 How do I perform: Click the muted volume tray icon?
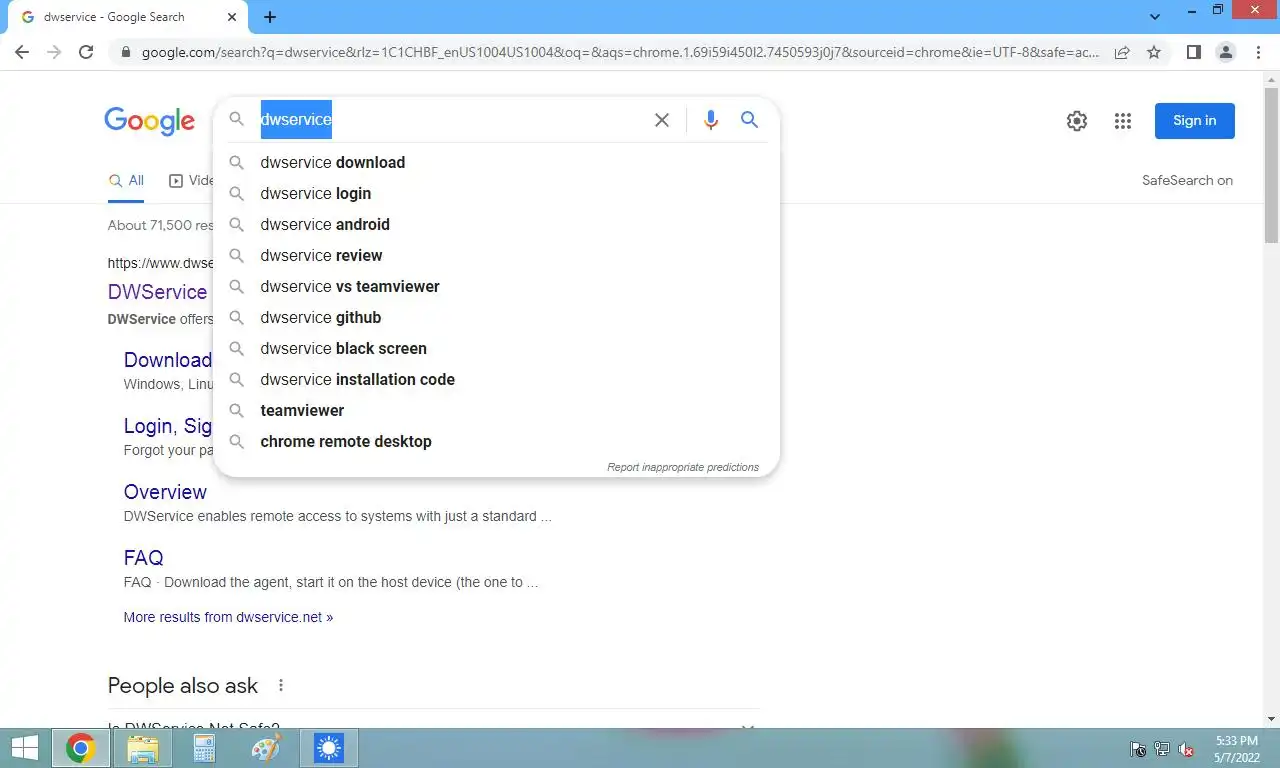click(1187, 749)
